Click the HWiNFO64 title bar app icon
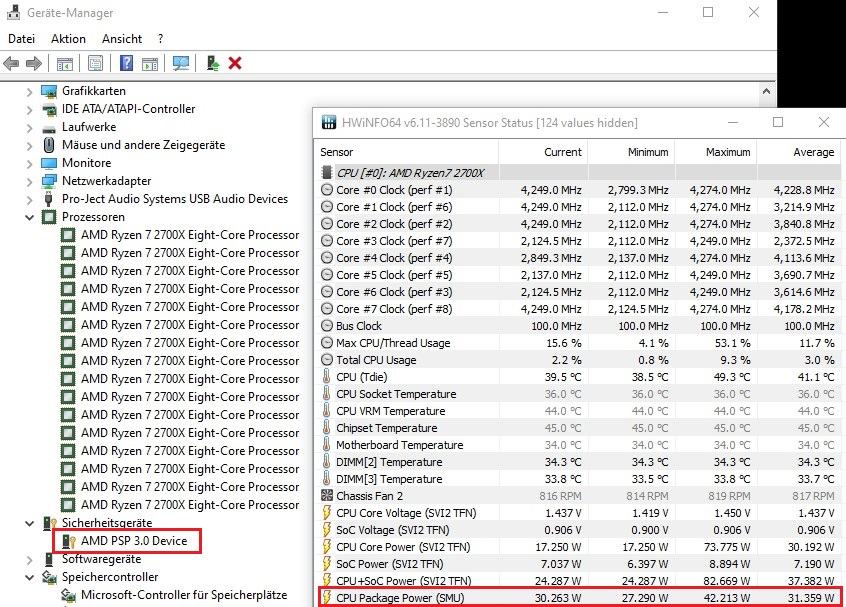846x607 pixels. pos(329,122)
